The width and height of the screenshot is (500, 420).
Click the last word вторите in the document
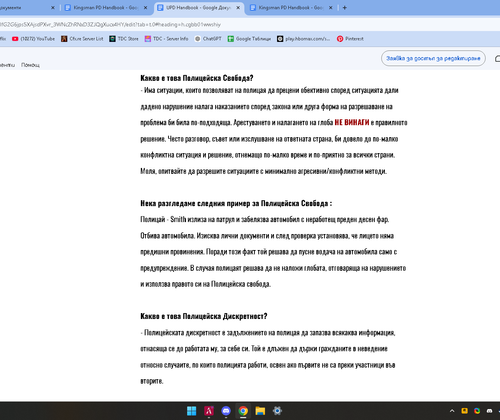coord(152,381)
